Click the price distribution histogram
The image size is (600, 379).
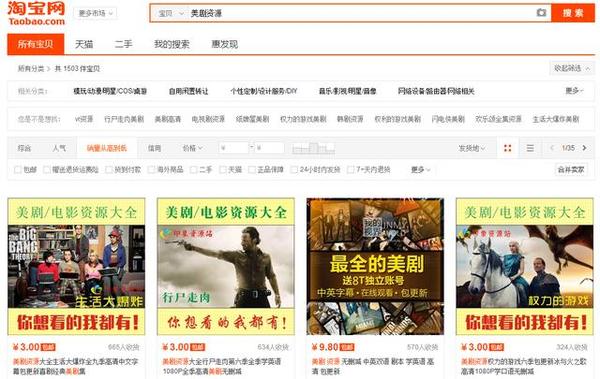(313, 148)
